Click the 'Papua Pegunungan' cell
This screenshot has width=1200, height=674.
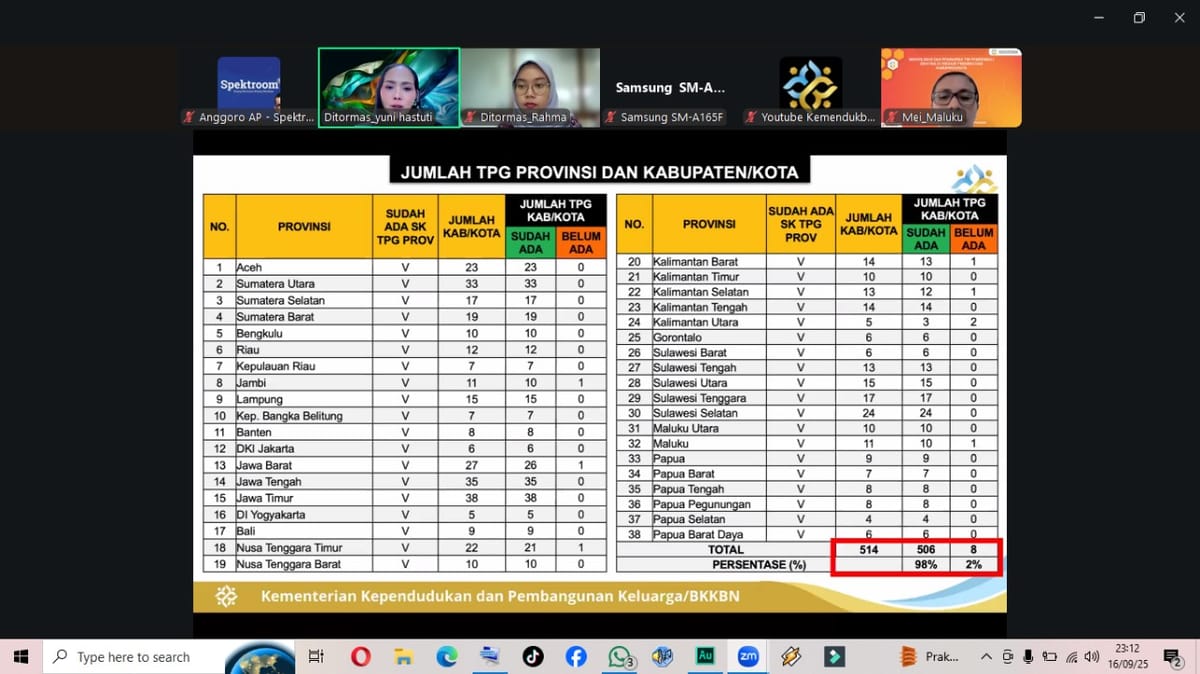coord(709,504)
